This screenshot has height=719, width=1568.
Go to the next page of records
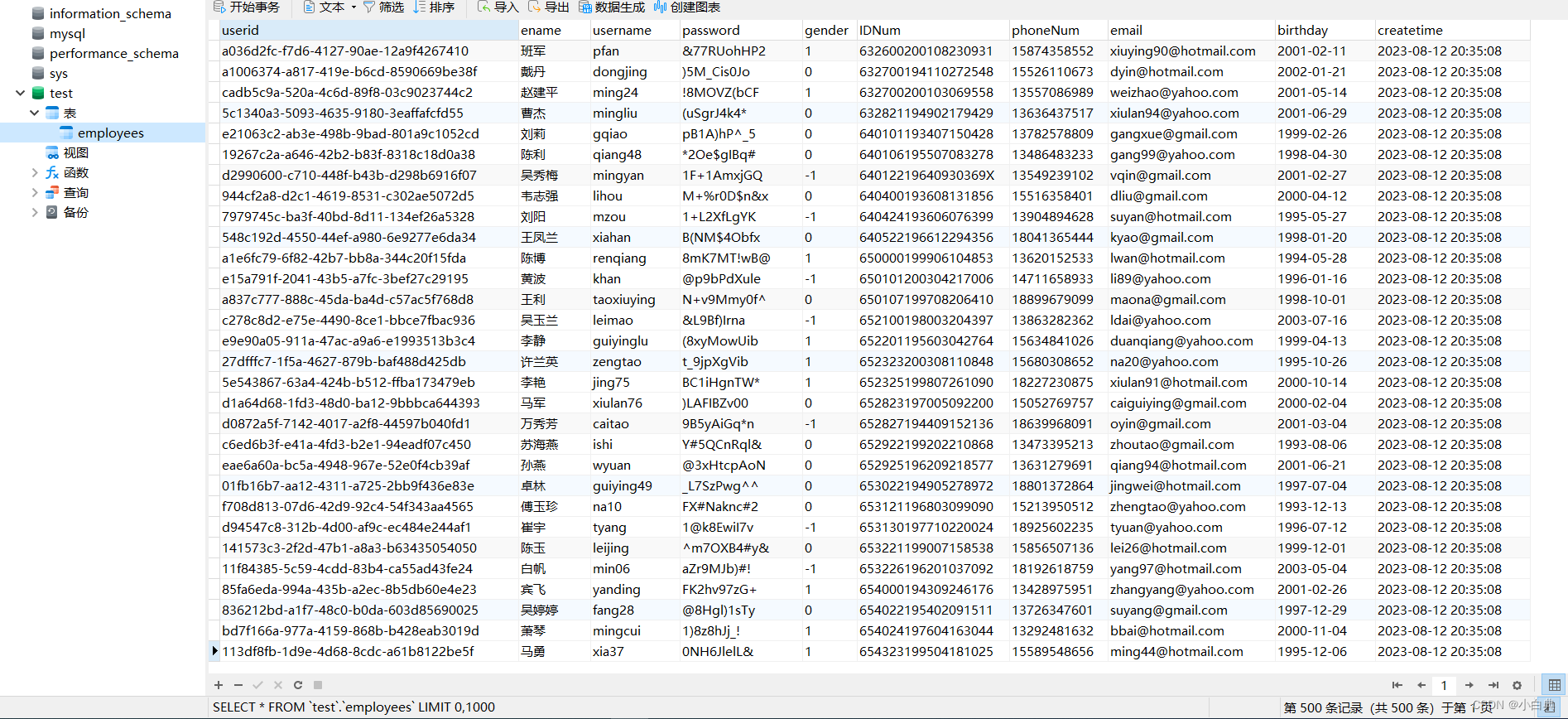(x=1469, y=685)
